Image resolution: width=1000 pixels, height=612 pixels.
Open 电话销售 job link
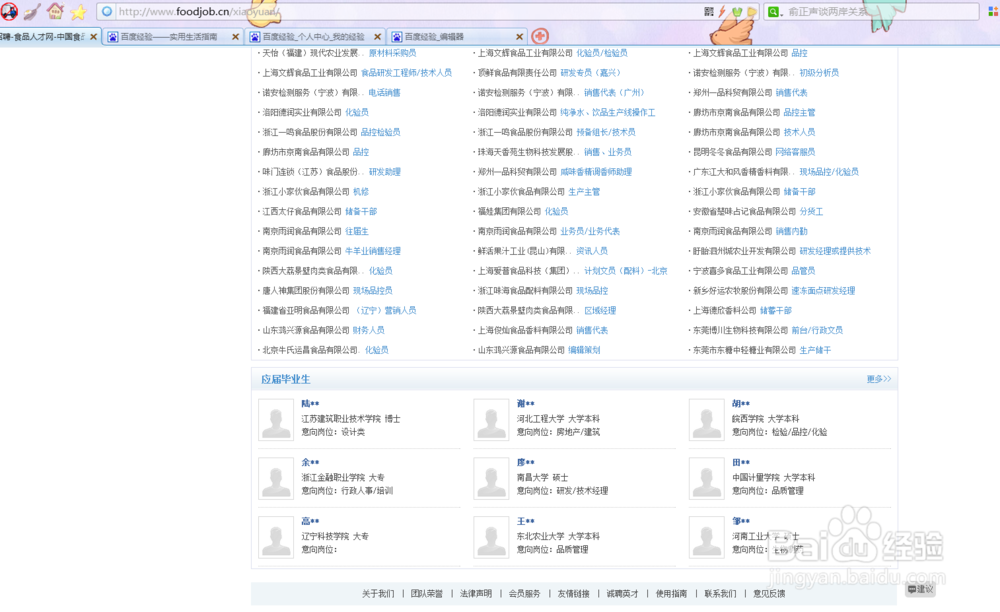click(x=385, y=92)
